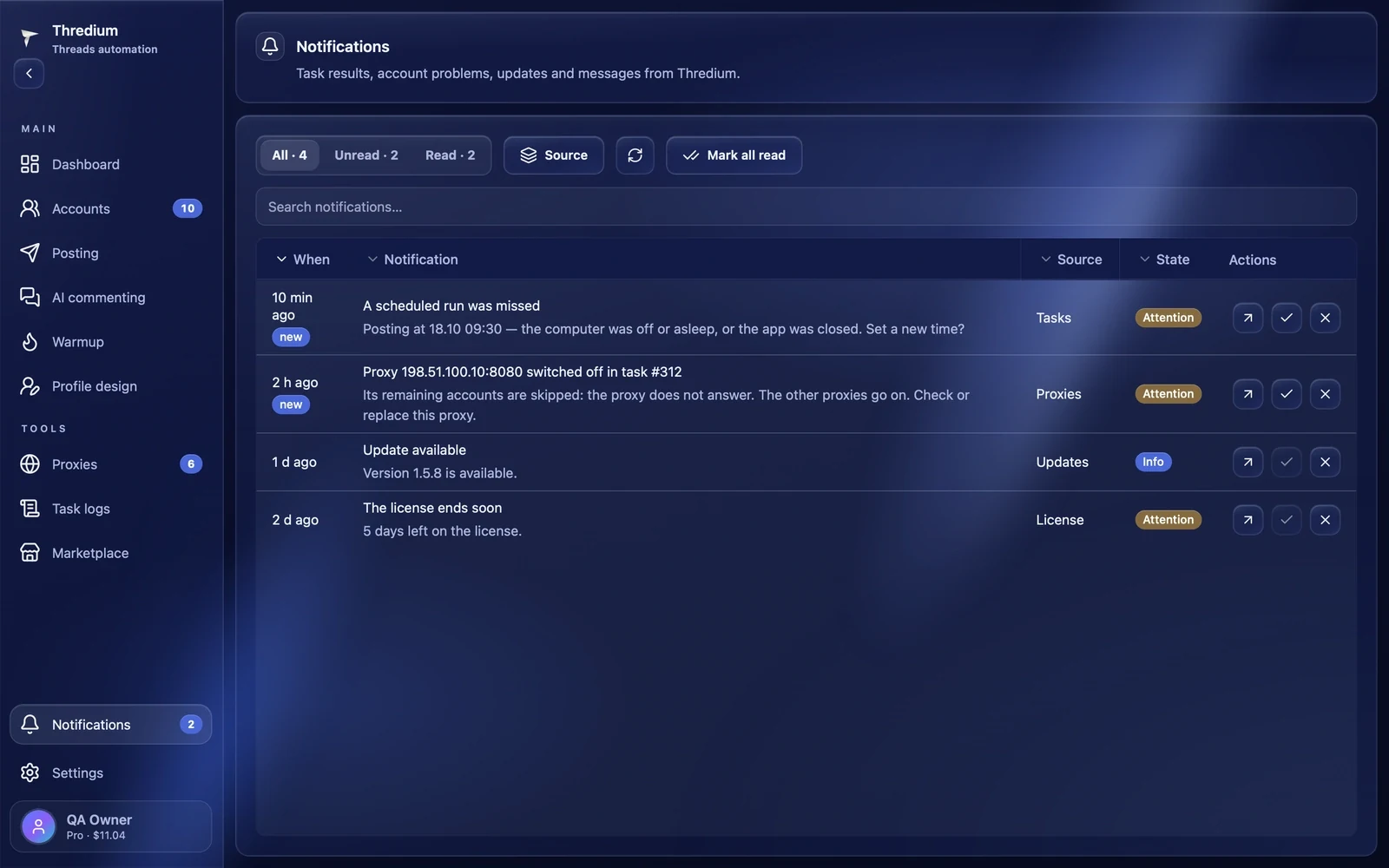Click Attention badge on Proxies row
This screenshot has height=868, width=1389.
click(x=1168, y=394)
